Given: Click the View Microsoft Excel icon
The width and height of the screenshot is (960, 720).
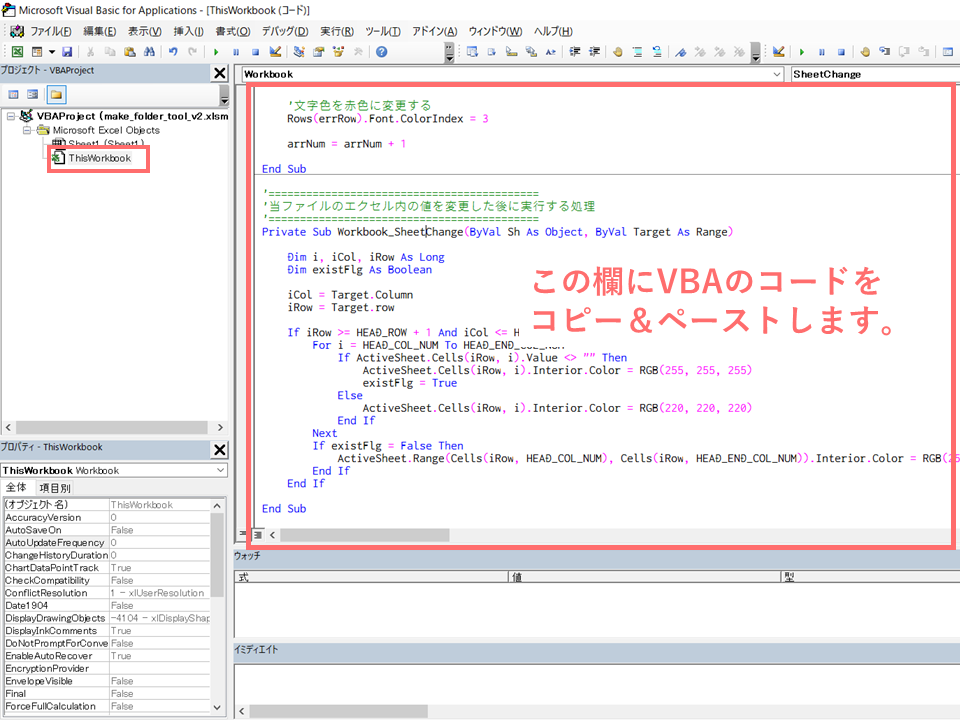Looking at the screenshot, I should pos(17,52).
